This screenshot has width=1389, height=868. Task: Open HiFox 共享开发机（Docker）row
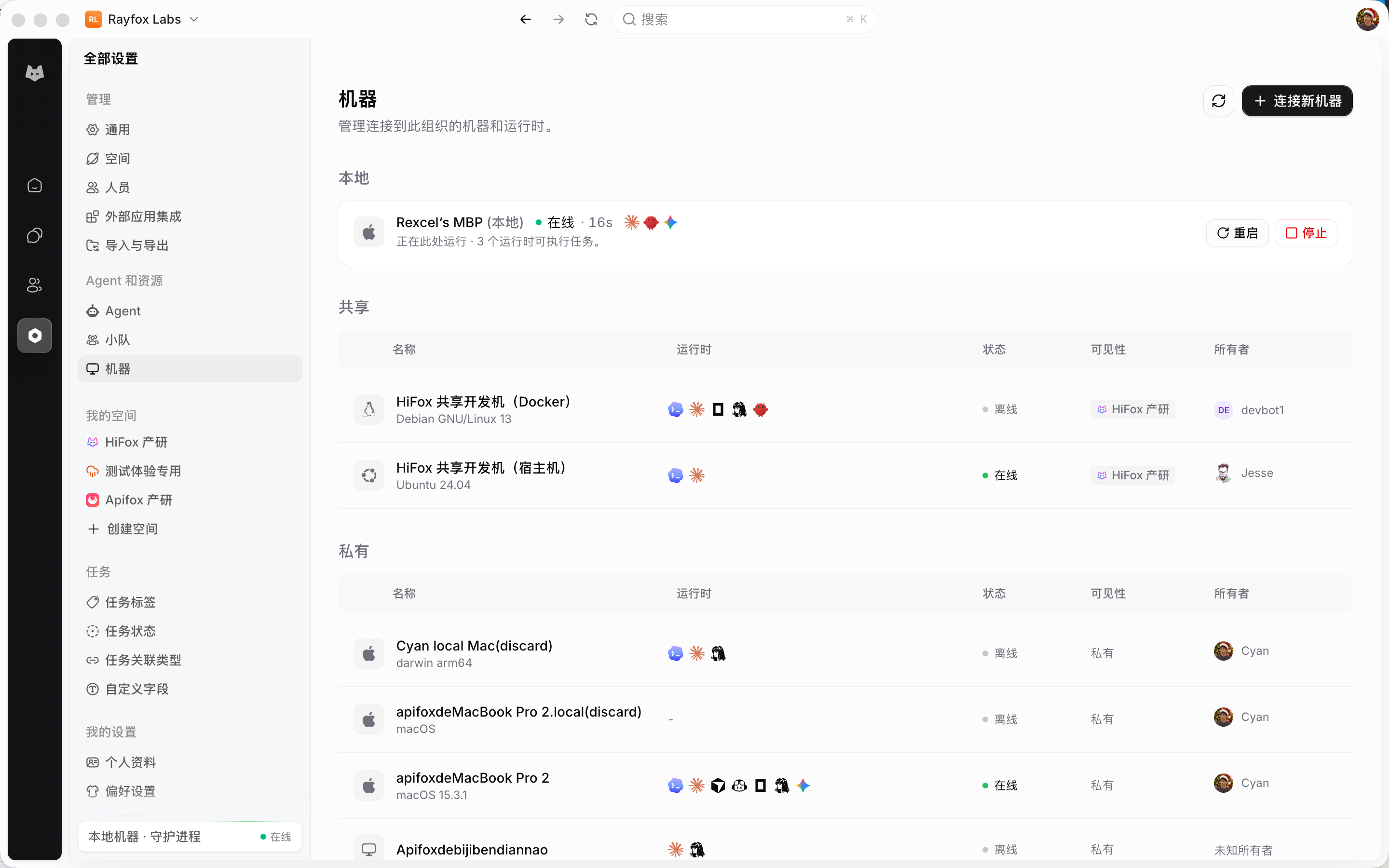coord(845,409)
